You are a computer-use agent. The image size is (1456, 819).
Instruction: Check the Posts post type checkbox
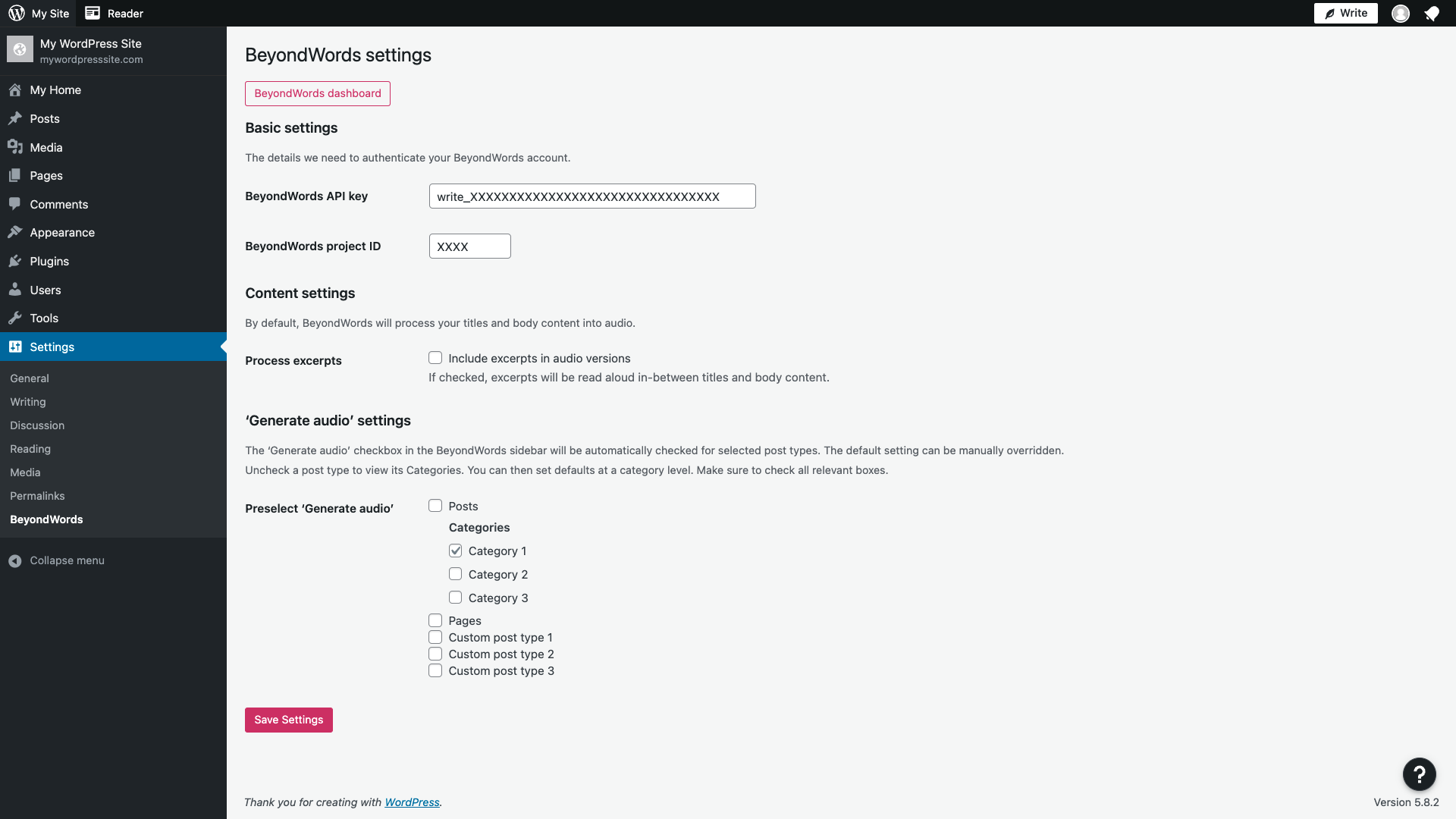435,506
